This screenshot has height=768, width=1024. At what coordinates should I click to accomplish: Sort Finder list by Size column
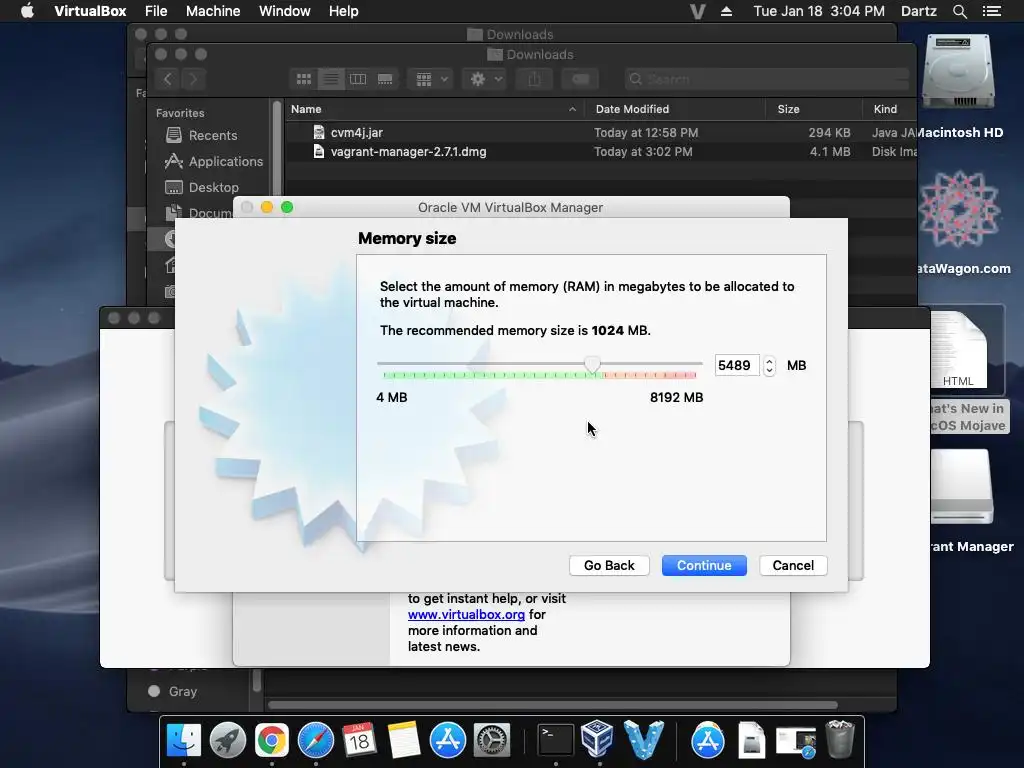(814, 109)
